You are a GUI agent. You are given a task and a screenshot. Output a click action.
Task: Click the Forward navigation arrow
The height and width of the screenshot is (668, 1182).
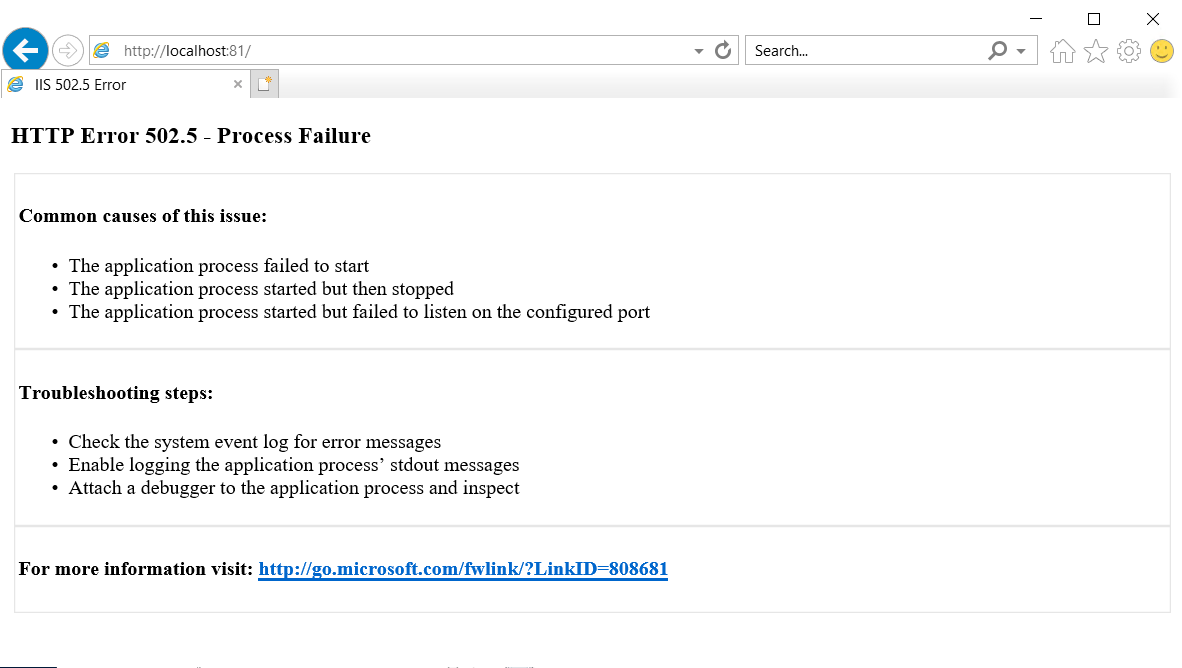tap(68, 49)
